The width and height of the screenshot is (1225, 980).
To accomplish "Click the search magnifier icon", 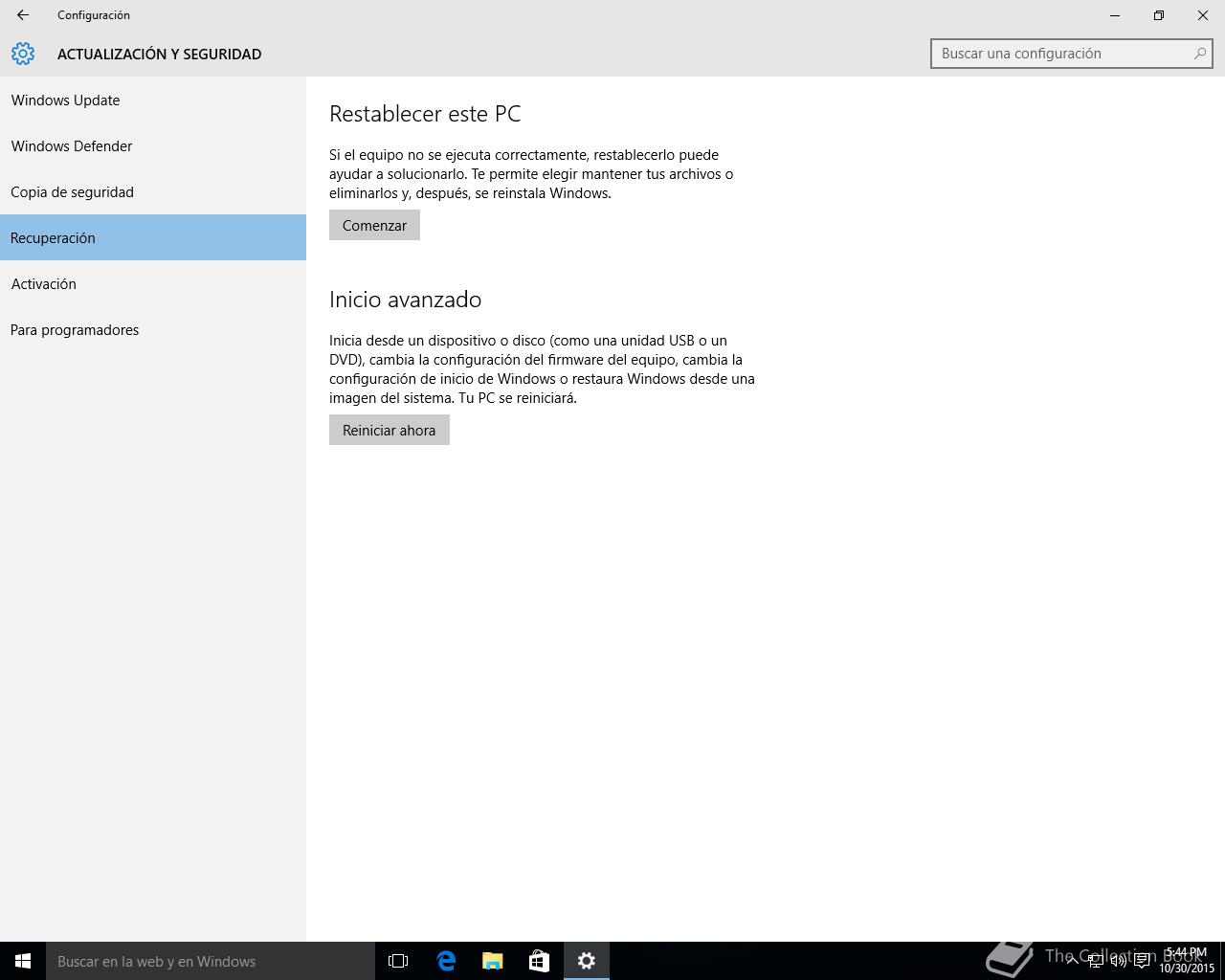I will 1200,54.
